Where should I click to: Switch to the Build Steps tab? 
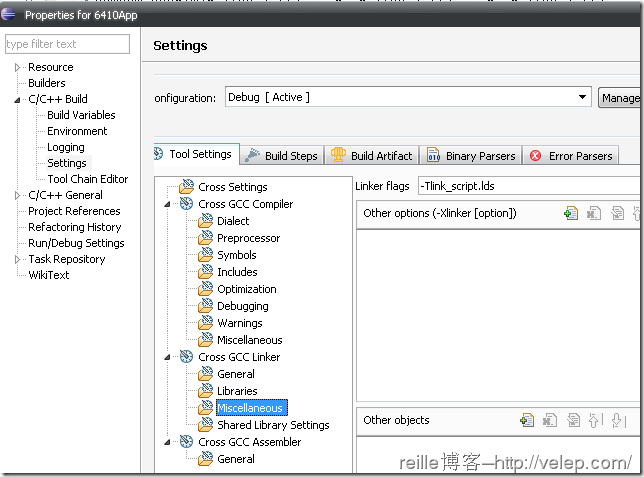tap(280, 156)
